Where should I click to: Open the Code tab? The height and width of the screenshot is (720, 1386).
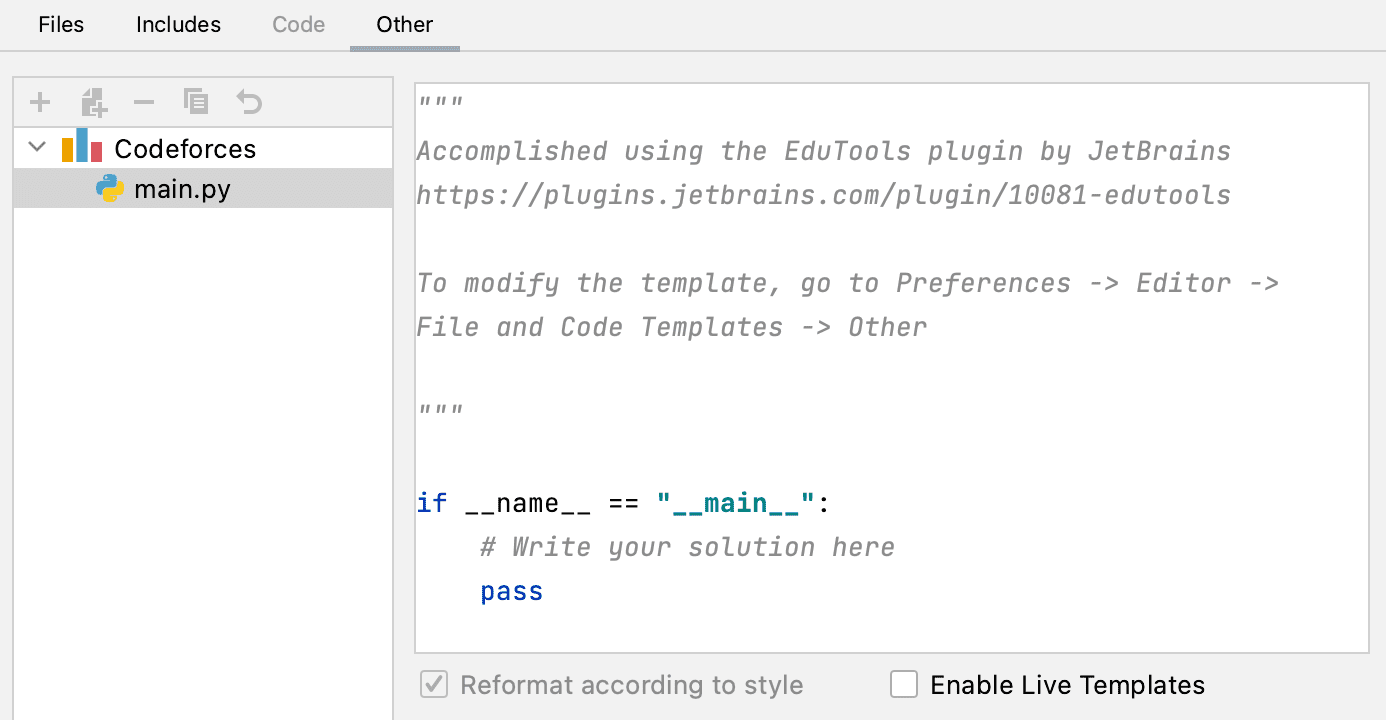299,25
